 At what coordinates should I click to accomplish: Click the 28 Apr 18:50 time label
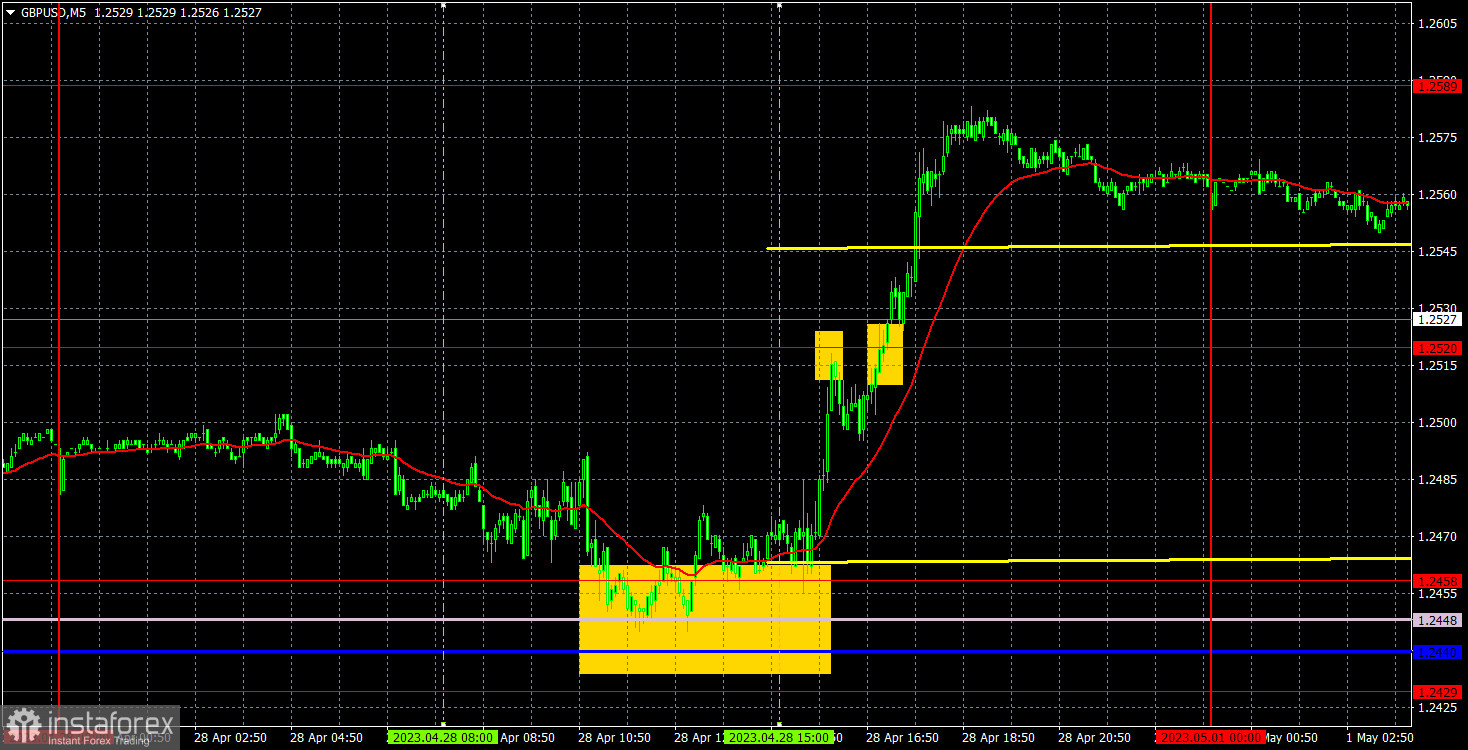coord(998,737)
